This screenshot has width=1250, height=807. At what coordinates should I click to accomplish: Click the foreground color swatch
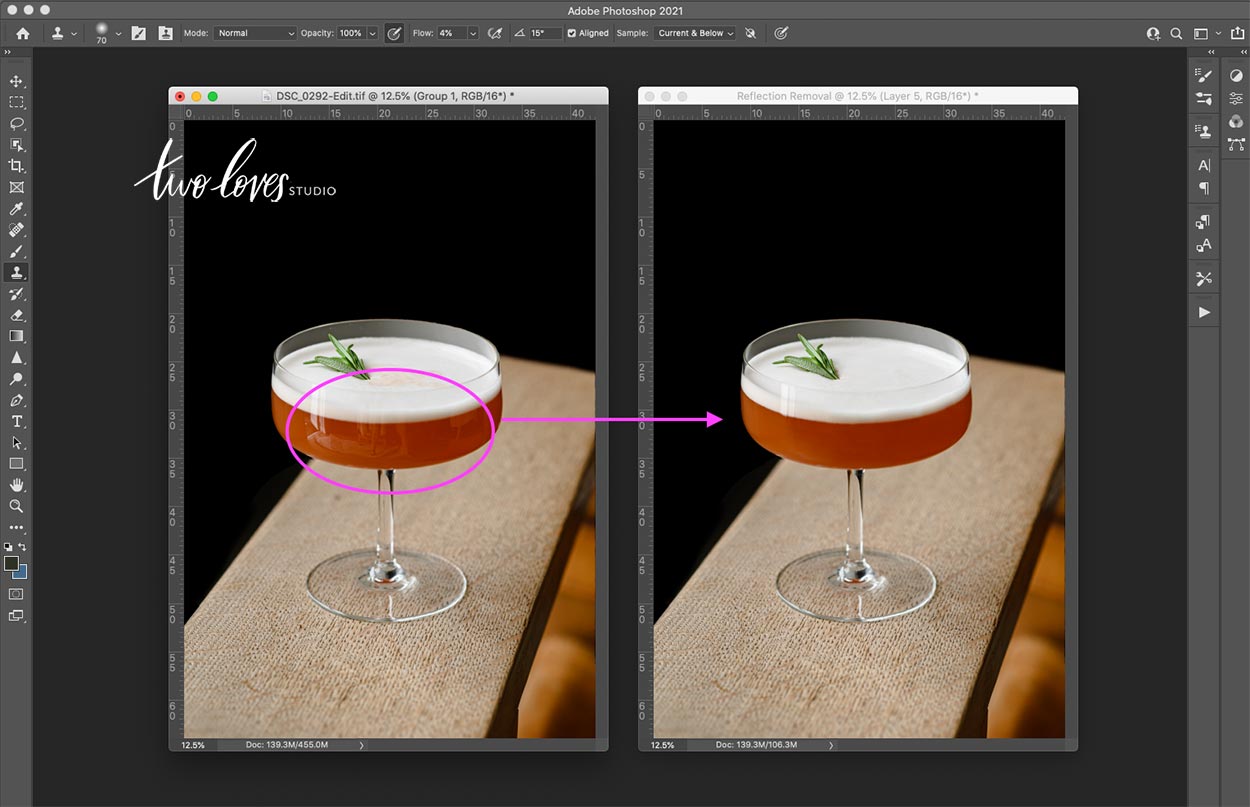pyautogui.click(x=11, y=564)
